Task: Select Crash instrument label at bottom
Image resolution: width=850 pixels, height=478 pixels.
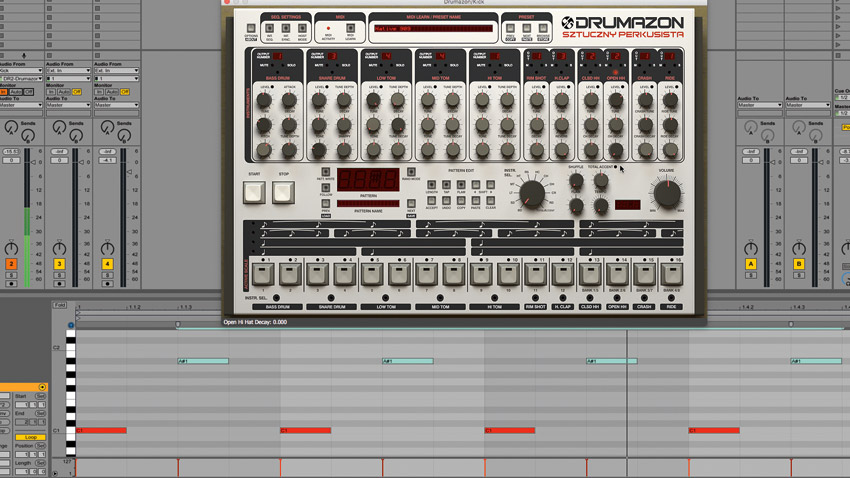Action: tap(644, 307)
